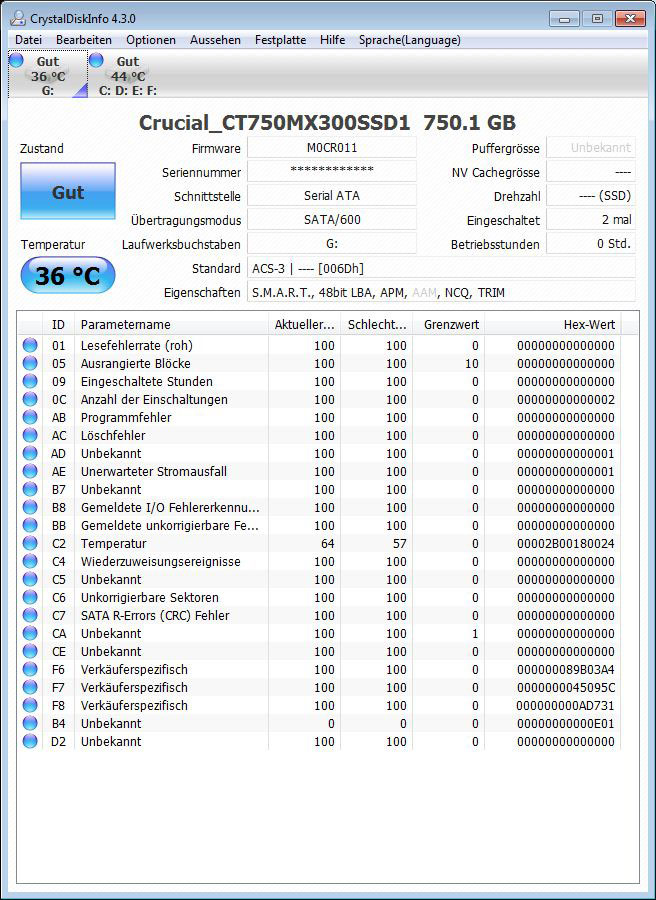This screenshot has width=656, height=900.
Task: Click status orb of the B4 row
Action: [x=30, y=723]
